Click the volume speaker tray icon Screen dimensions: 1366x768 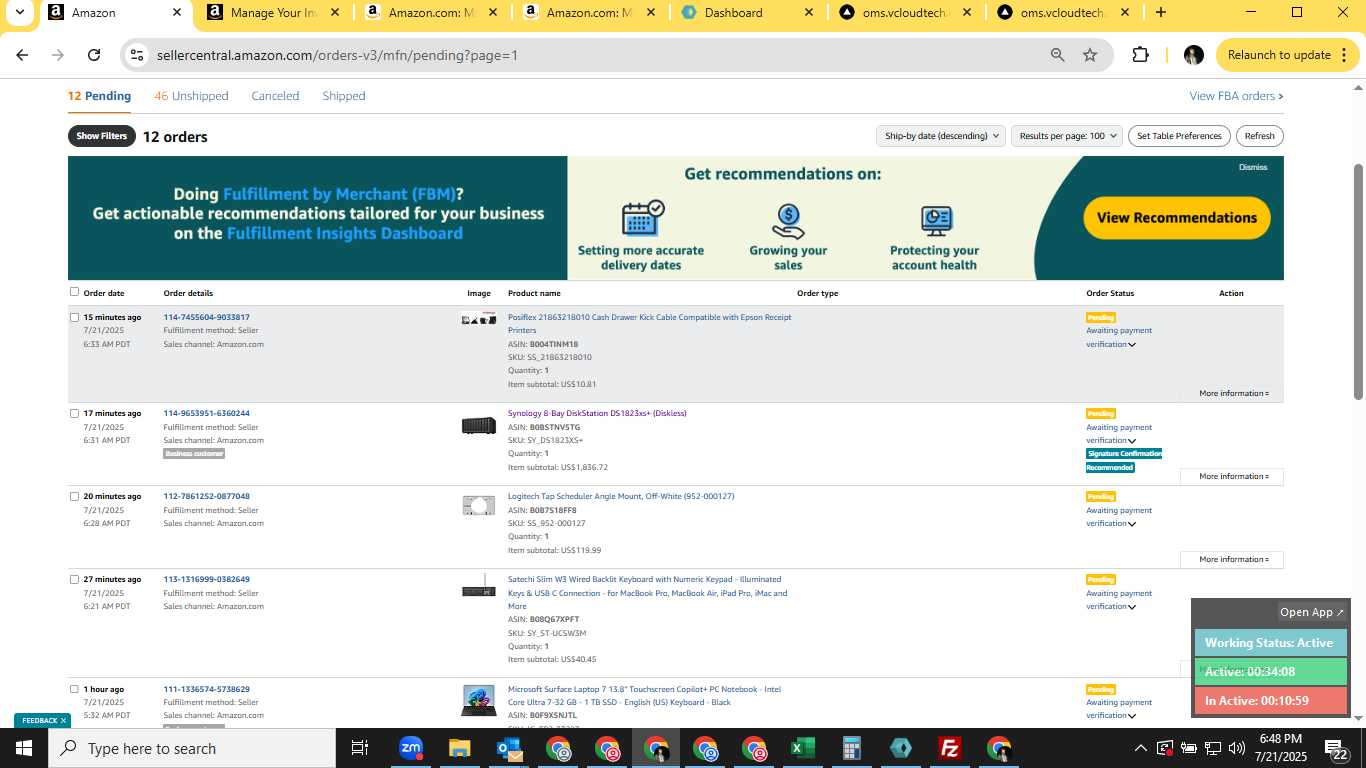click(x=1237, y=748)
